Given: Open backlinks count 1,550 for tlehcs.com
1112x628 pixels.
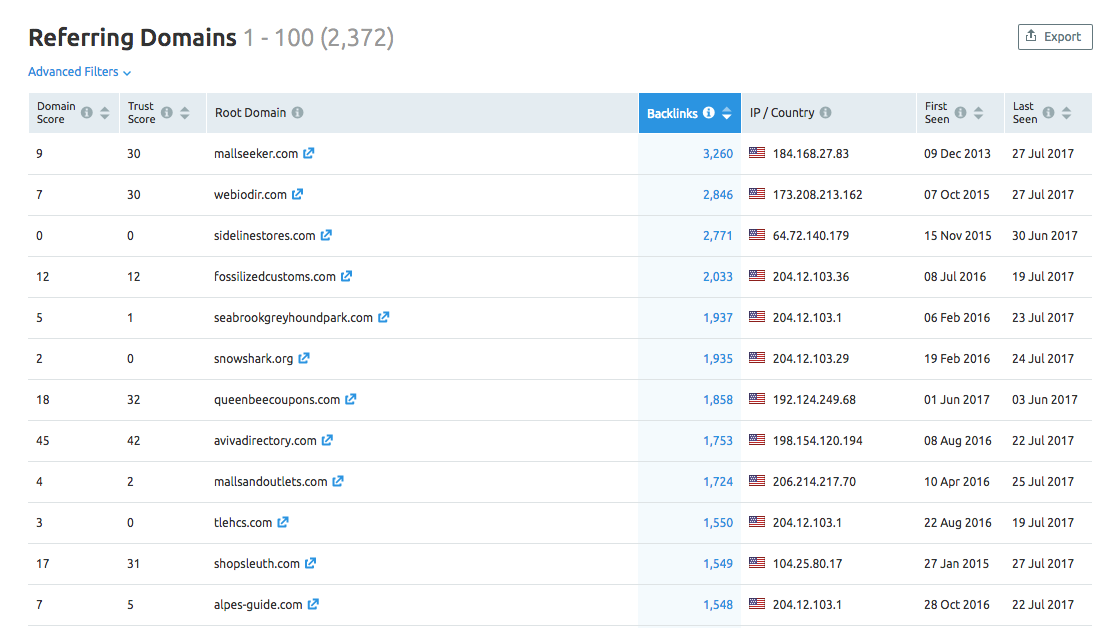Looking at the screenshot, I should pos(718,523).
